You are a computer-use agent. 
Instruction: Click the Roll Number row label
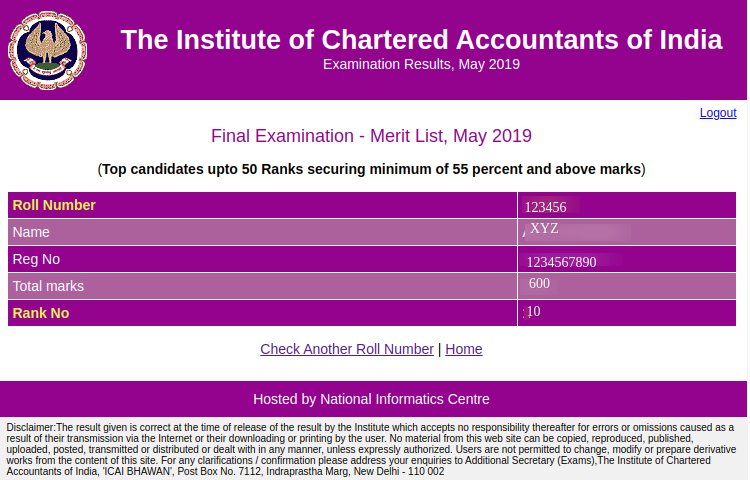click(54, 205)
